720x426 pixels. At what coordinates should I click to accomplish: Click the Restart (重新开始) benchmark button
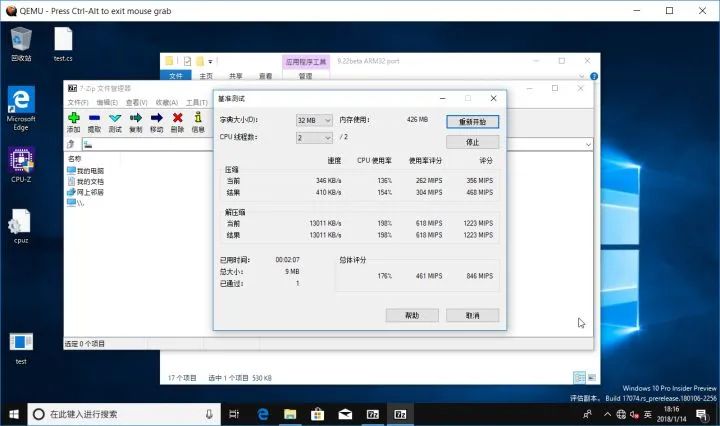tap(472, 122)
